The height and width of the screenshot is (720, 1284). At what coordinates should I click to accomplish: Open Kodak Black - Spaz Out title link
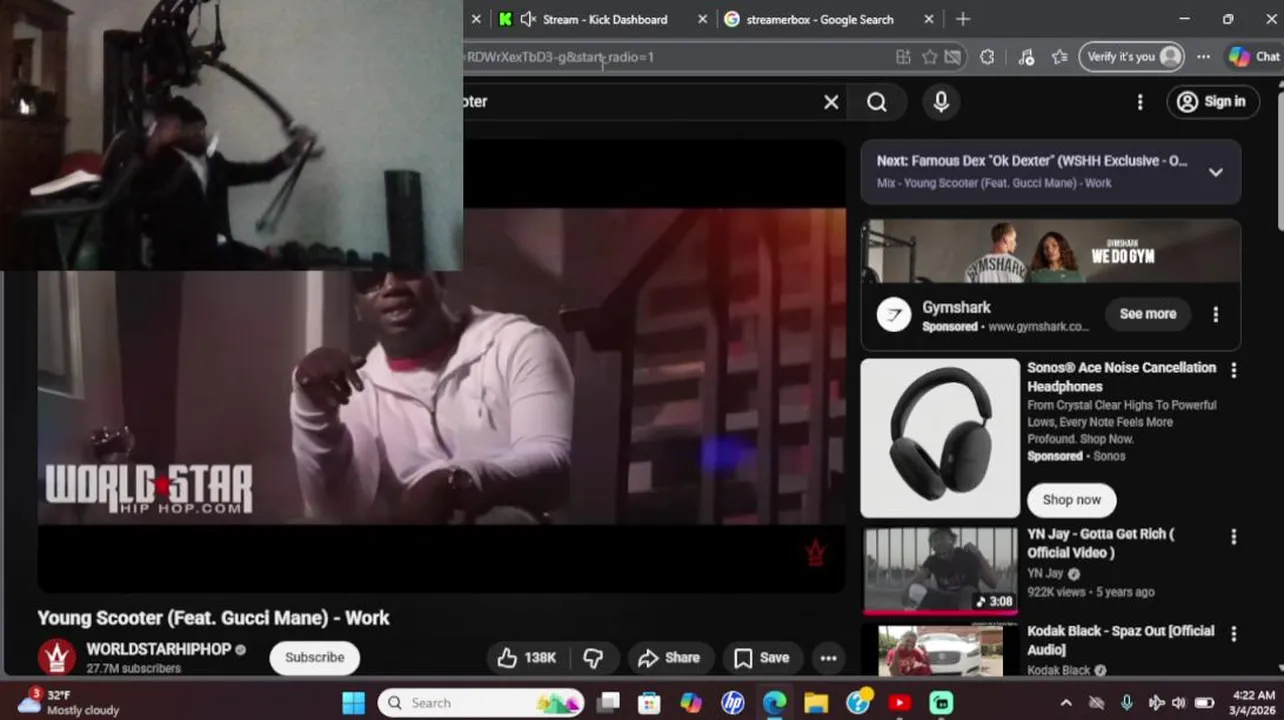point(1121,640)
